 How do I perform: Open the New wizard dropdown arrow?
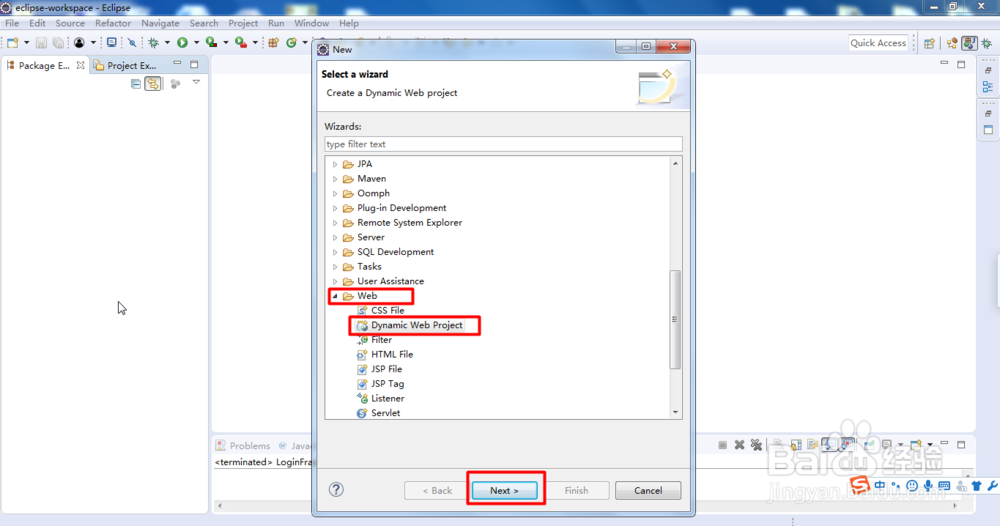(x=26, y=43)
